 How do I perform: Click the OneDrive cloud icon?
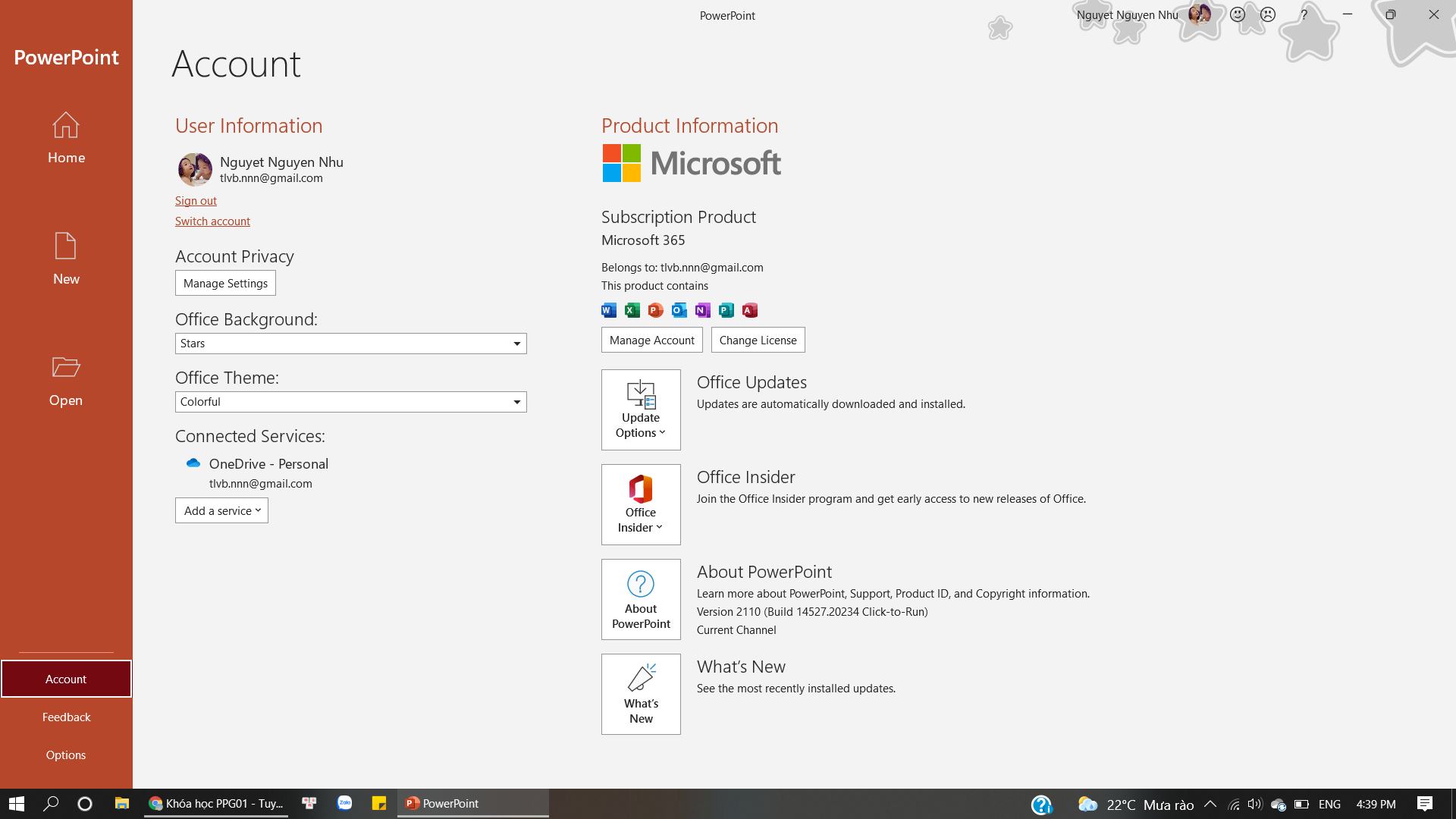[x=193, y=463]
